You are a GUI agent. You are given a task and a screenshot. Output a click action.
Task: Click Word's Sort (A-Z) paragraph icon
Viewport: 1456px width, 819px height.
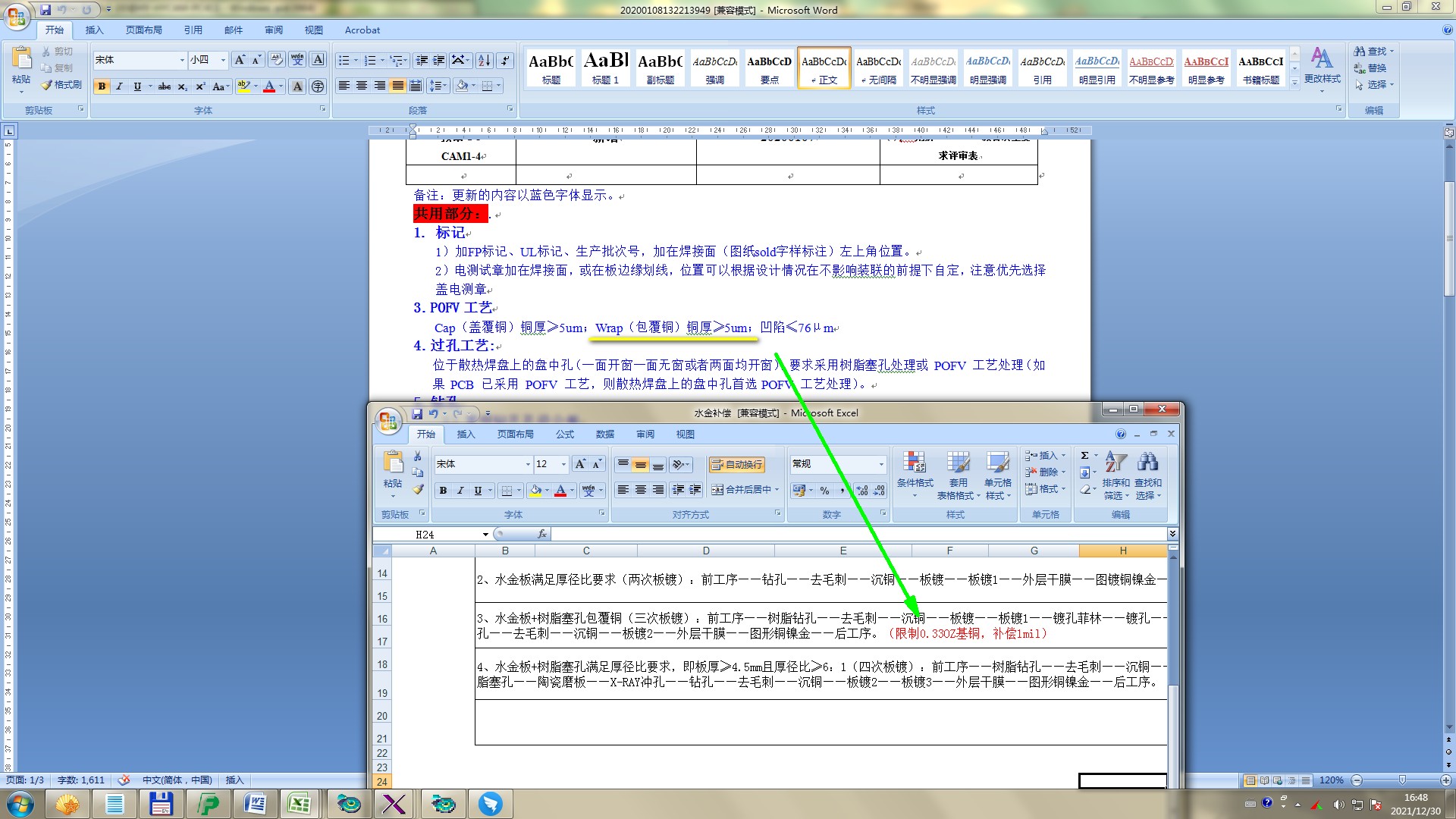[485, 61]
